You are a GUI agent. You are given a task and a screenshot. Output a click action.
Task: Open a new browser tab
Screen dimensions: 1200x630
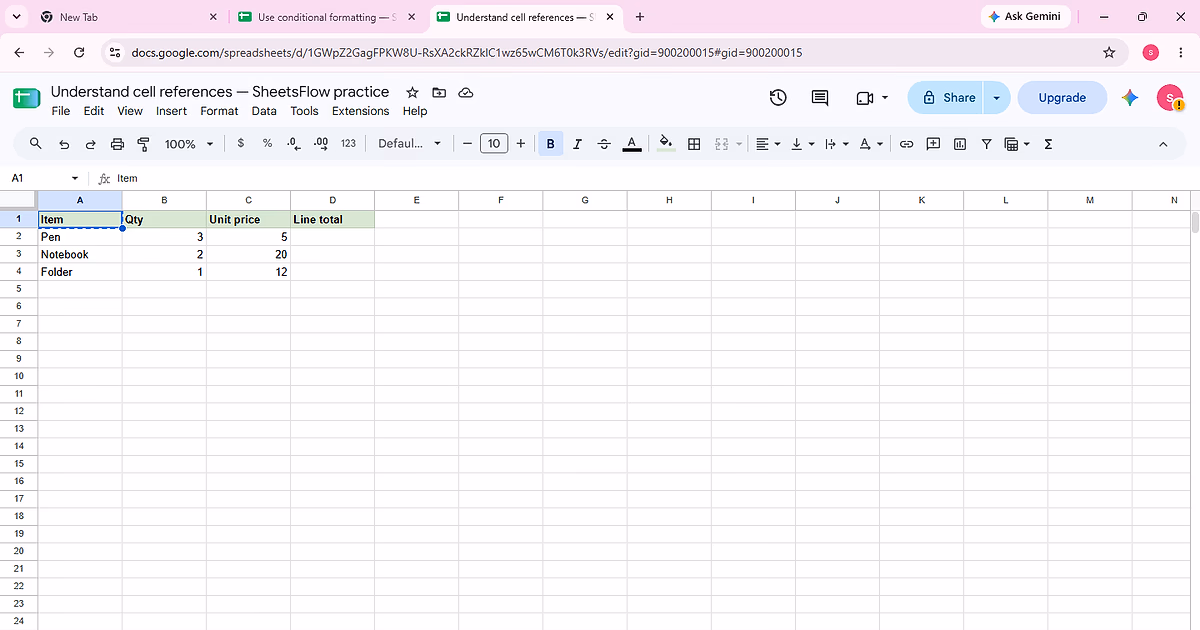(x=640, y=17)
